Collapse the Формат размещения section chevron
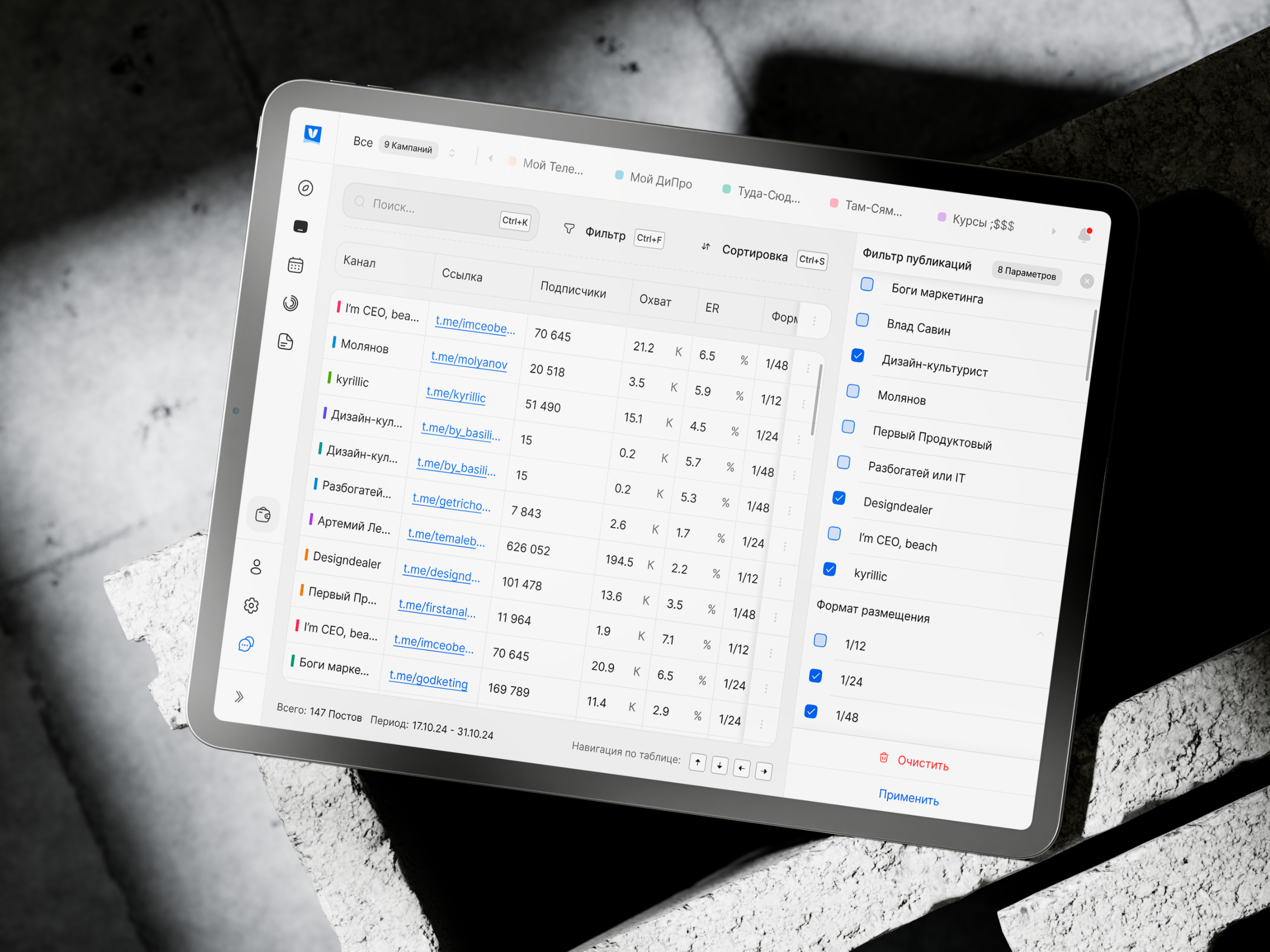Screen dimensions: 1270x952 pyautogui.click(x=1040, y=634)
